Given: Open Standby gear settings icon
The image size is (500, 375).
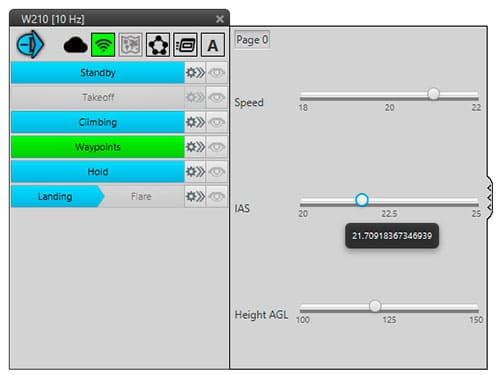Looking at the screenshot, I should 195,72.
